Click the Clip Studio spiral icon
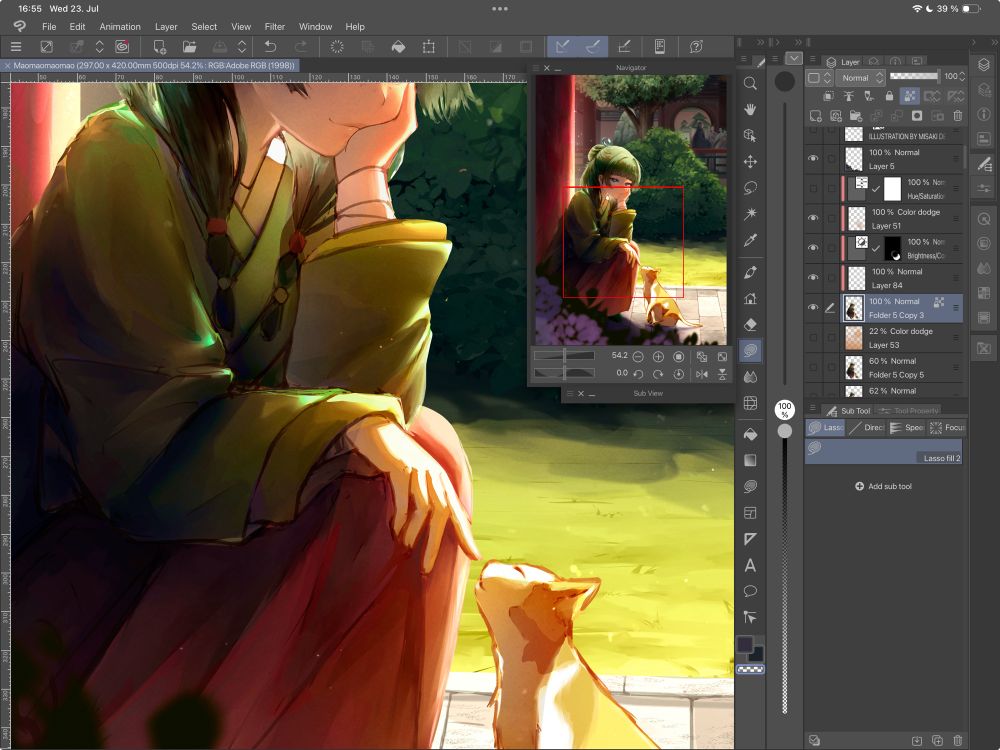 pyautogui.click(x=122, y=47)
